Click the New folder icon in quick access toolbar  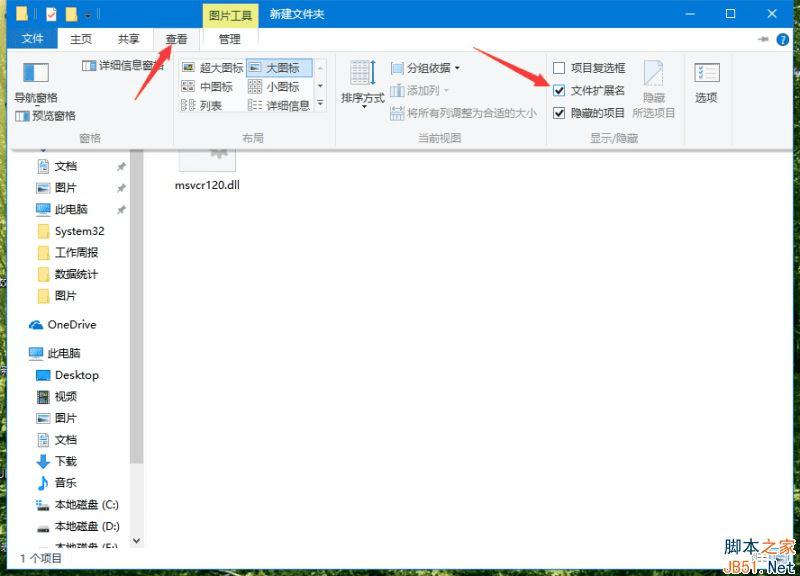(x=71, y=14)
